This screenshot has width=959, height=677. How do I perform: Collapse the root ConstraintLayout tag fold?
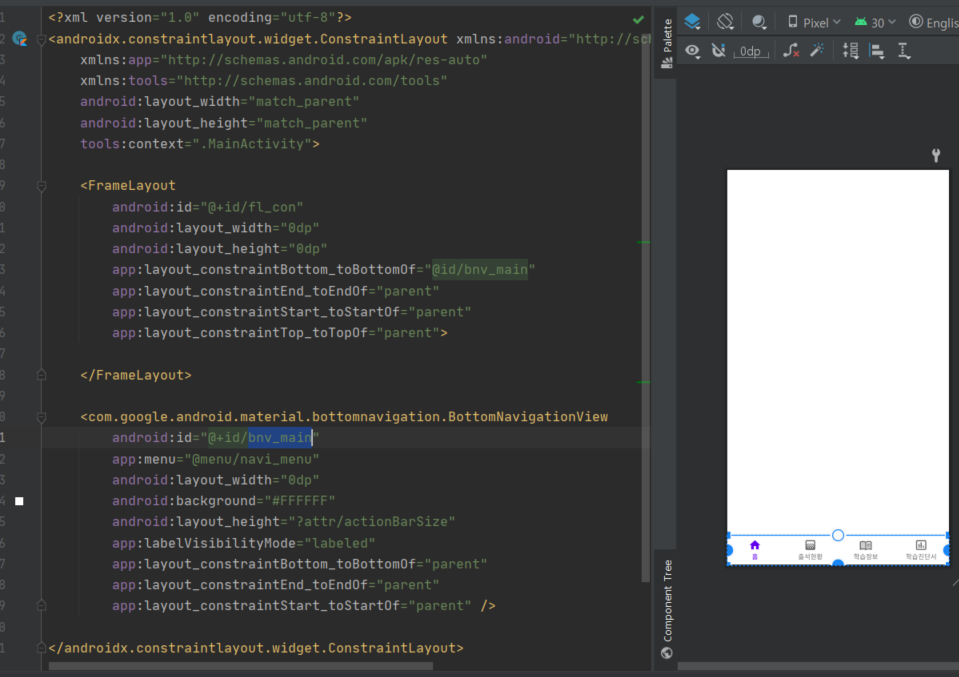42,40
